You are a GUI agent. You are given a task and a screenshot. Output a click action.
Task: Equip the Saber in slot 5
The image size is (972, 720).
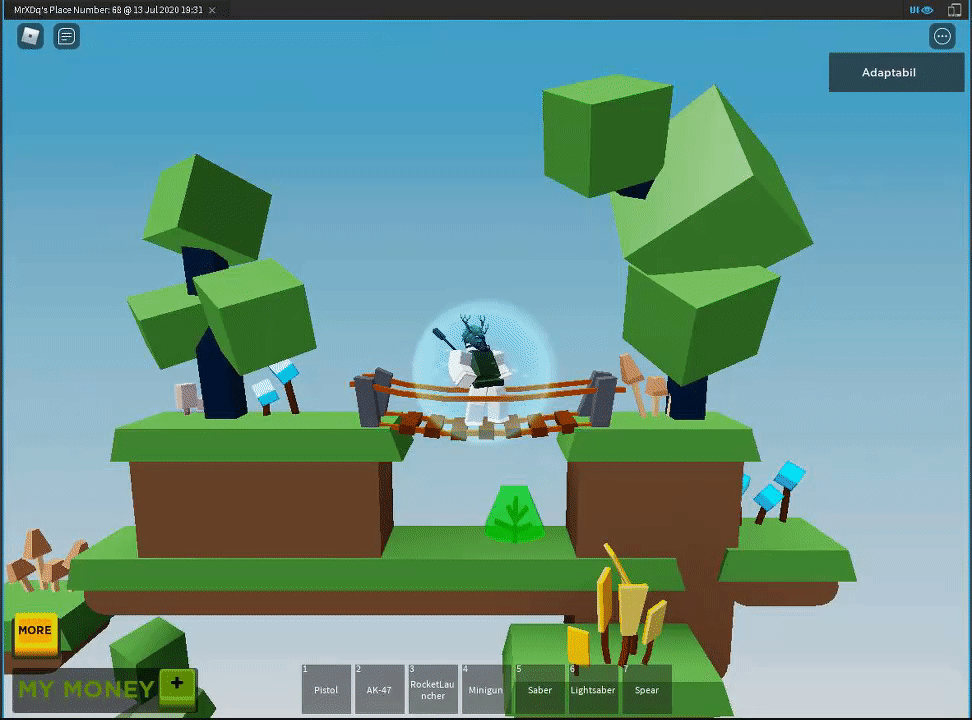pyautogui.click(x=539, y=689)
